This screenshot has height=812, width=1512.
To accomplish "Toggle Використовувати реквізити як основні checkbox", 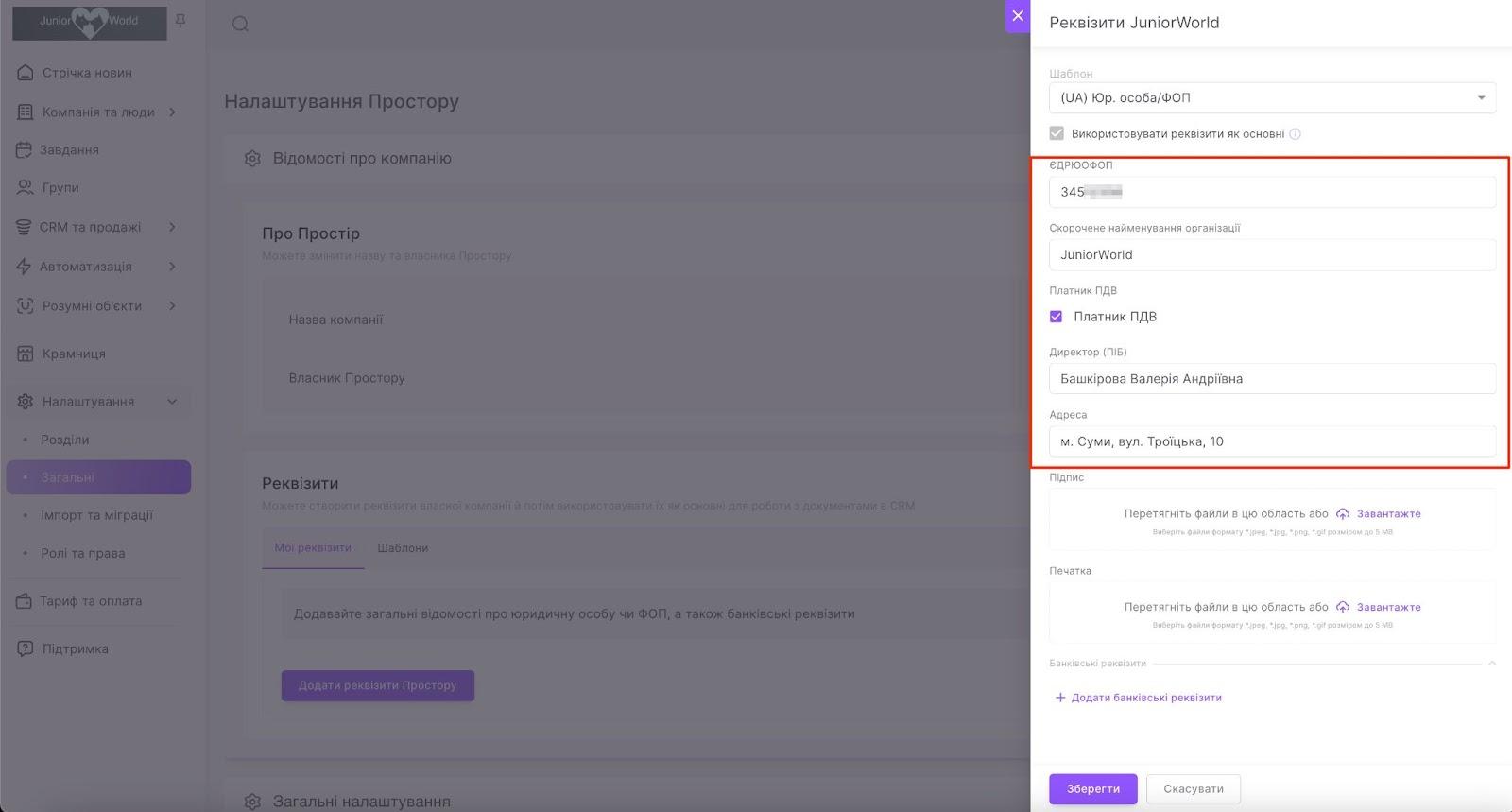I will [x=1057, y=133].
